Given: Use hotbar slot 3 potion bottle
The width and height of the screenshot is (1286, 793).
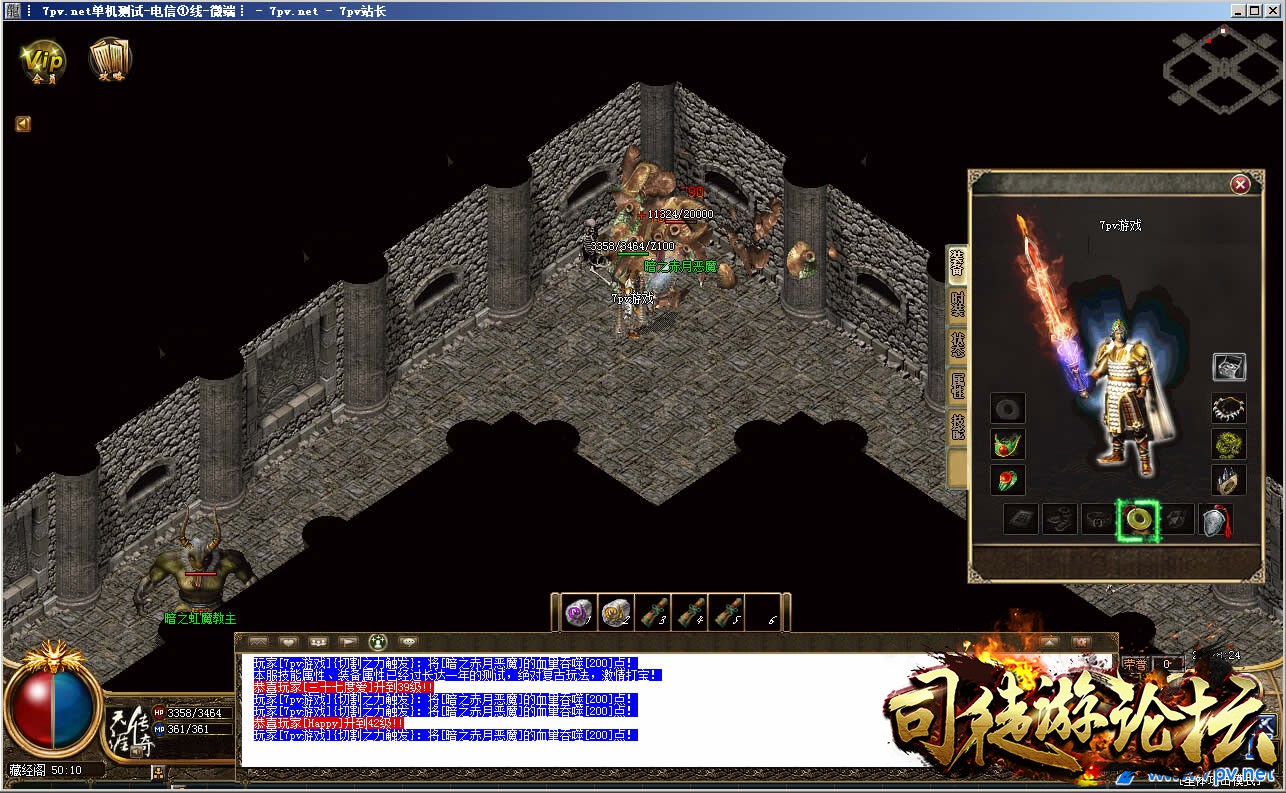Looking at the screenshot, I should pyautogui.click(x=653, y=612).
